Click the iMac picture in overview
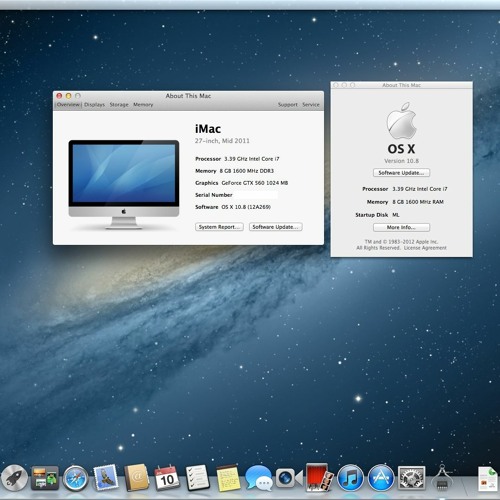The image size is (500, 500). 124,184
